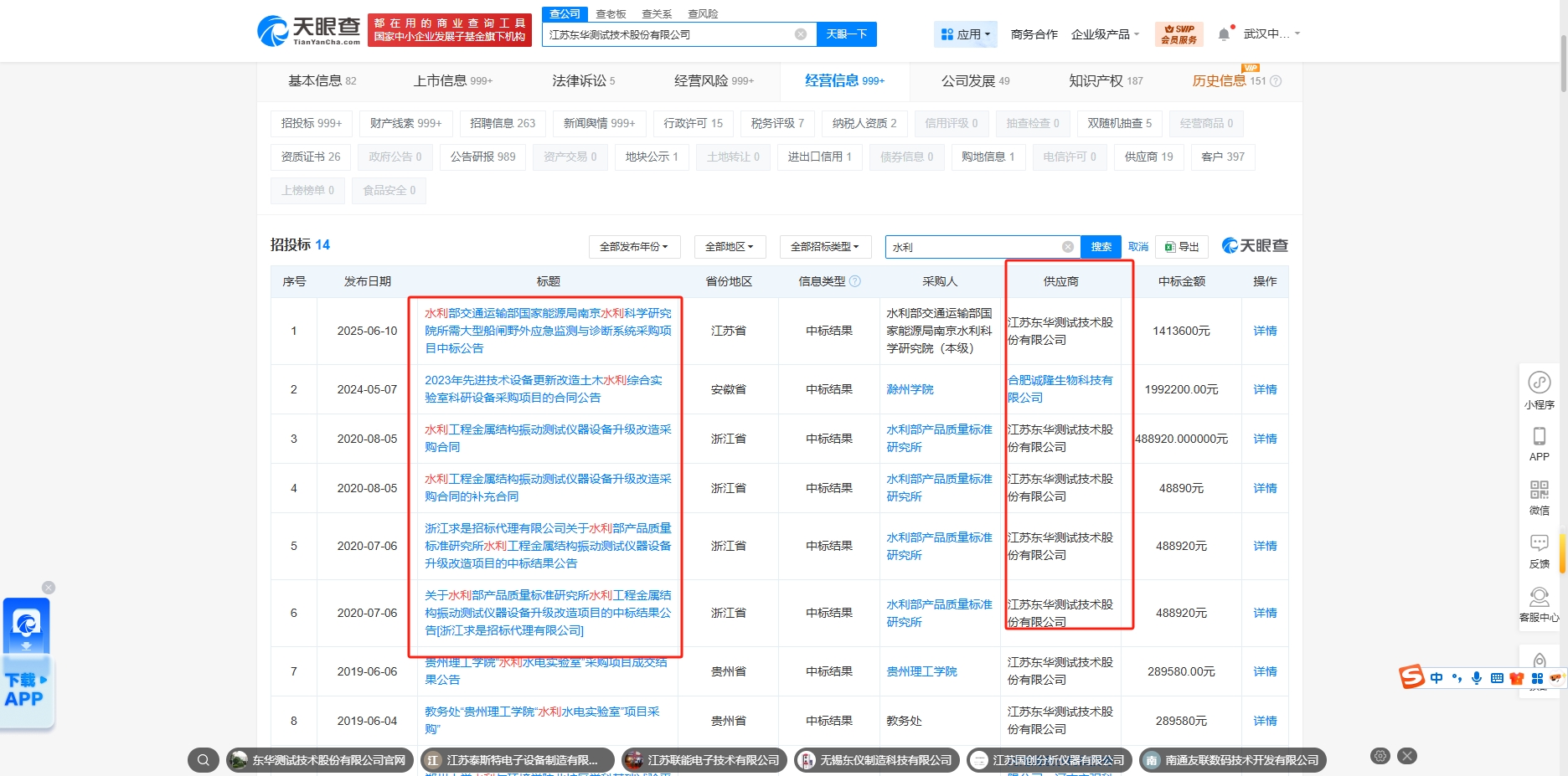Open 2023年先进技术设备更新改造 bid title
Viewport: 1568px width, 776px height.
tap(544, 389)
